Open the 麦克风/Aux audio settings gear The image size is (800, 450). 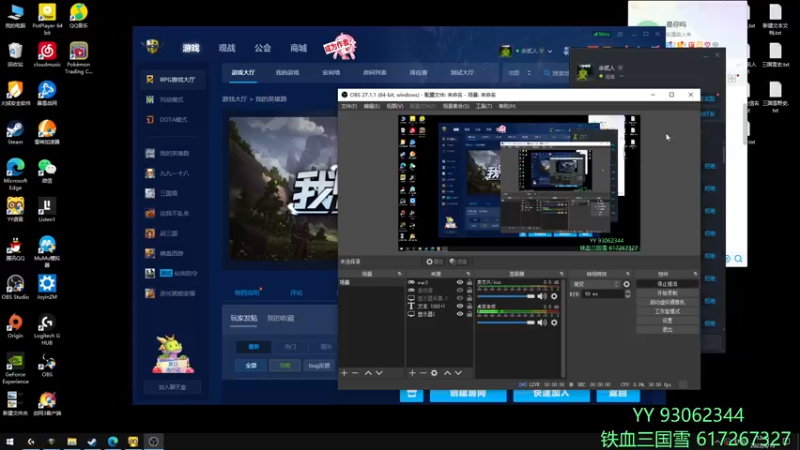pos(554,296)
